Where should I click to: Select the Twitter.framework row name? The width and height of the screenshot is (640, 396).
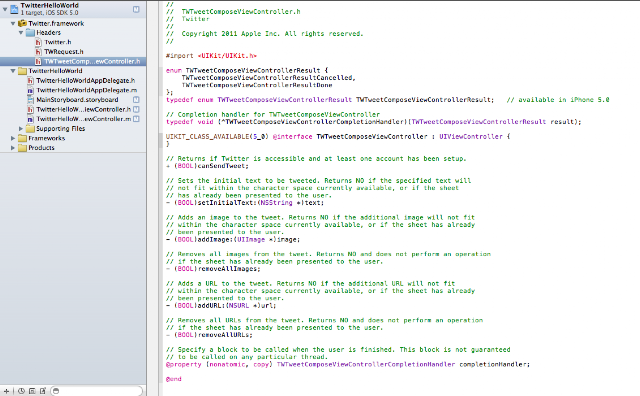(x=56, y=24)
